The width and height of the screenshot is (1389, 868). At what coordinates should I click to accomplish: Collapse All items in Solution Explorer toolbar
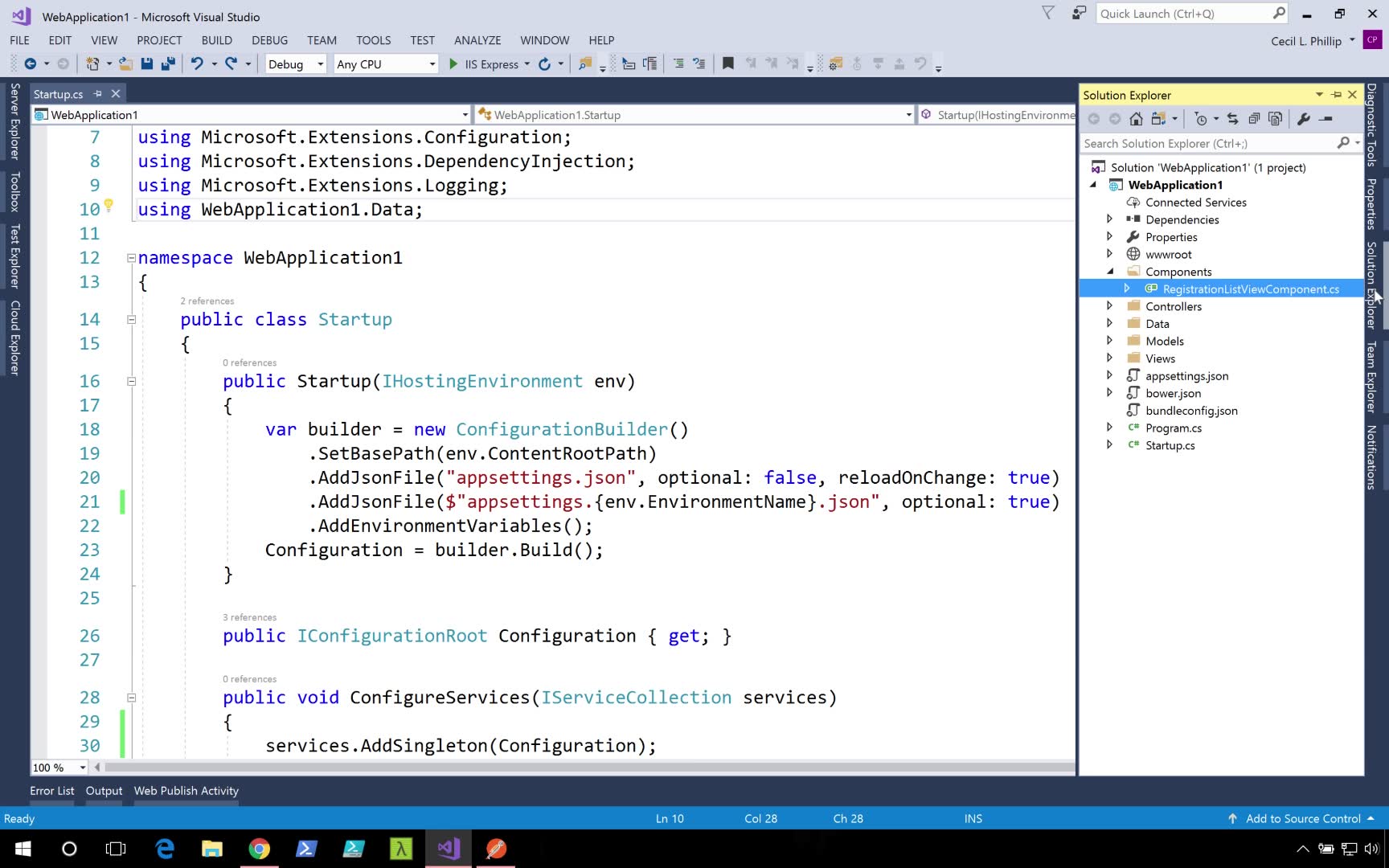click(x=1253, y=119)
